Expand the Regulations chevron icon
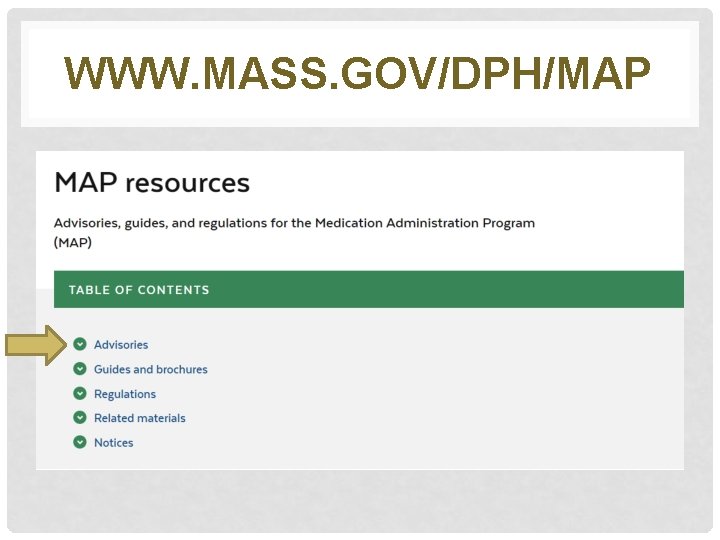Viewport: 720px width, 540px height. tap(80, 394)
